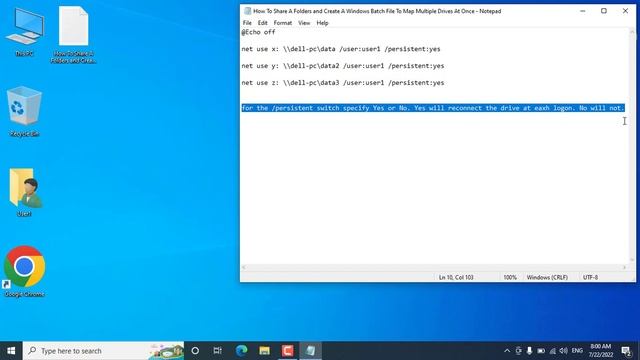Screen dimensions: 640x360
Task: Click the ENG language indicator
Action: 577,351
